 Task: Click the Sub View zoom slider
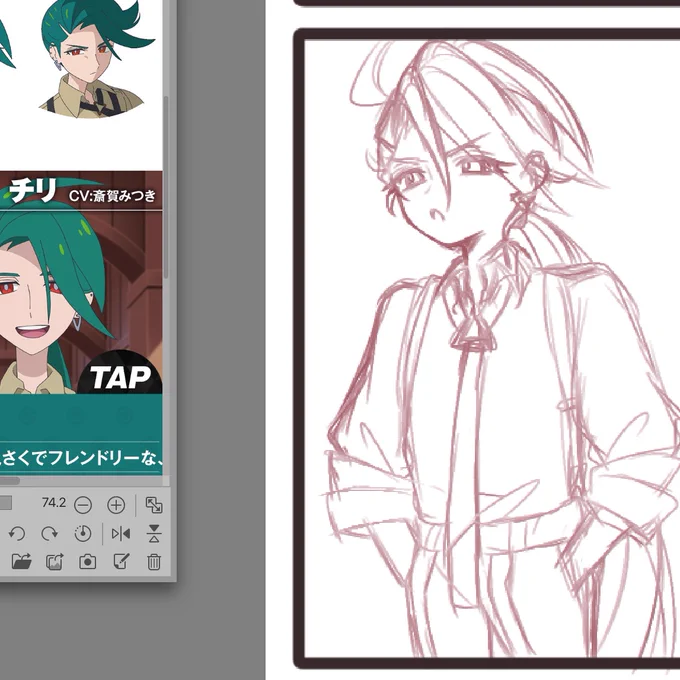tap(6, 503)
